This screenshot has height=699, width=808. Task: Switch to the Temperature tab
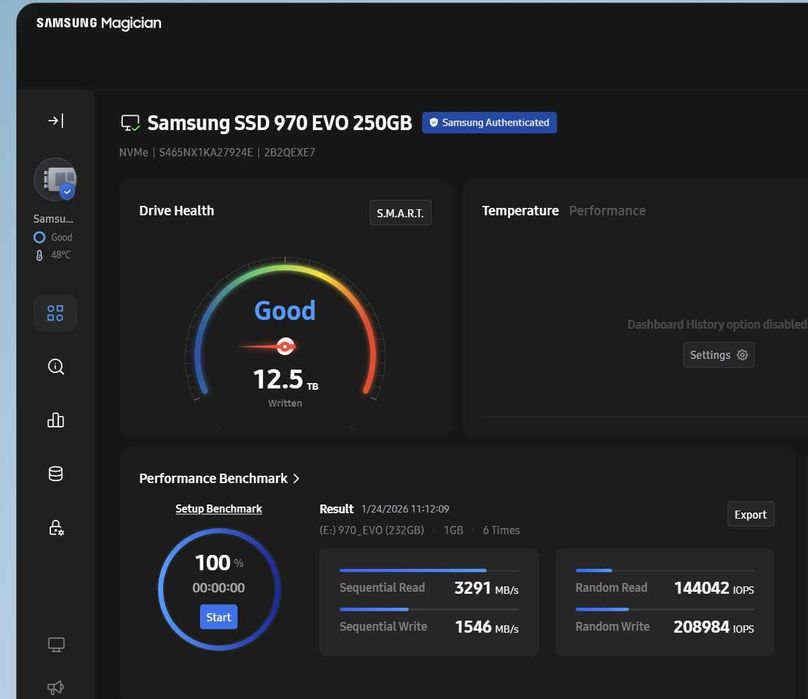click(520, 211)
